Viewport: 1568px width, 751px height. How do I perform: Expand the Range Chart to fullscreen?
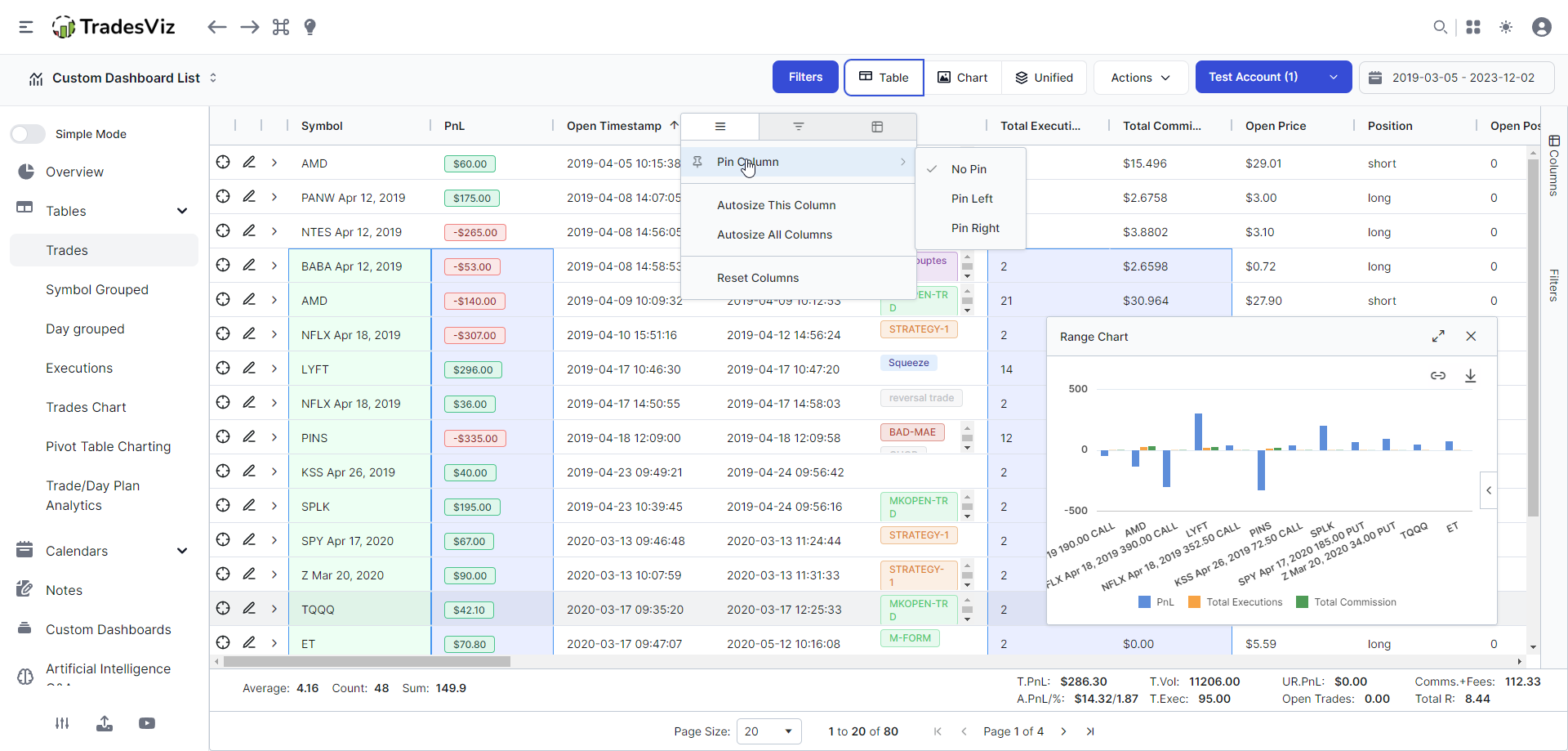click(1438, 336)
